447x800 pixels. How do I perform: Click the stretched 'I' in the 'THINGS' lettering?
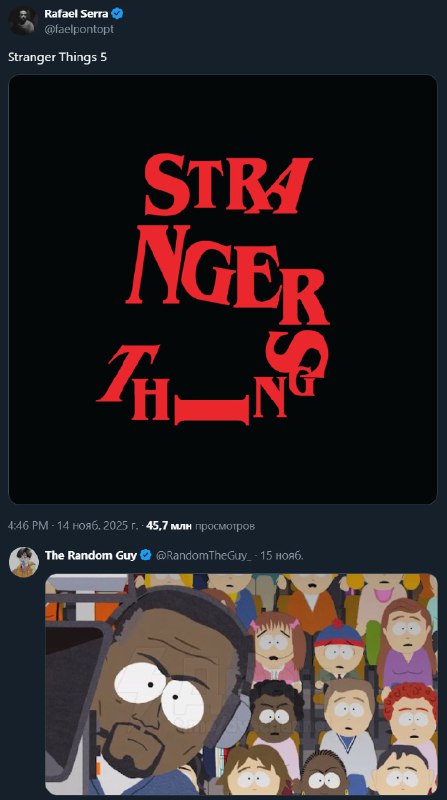tap(211, 411)
